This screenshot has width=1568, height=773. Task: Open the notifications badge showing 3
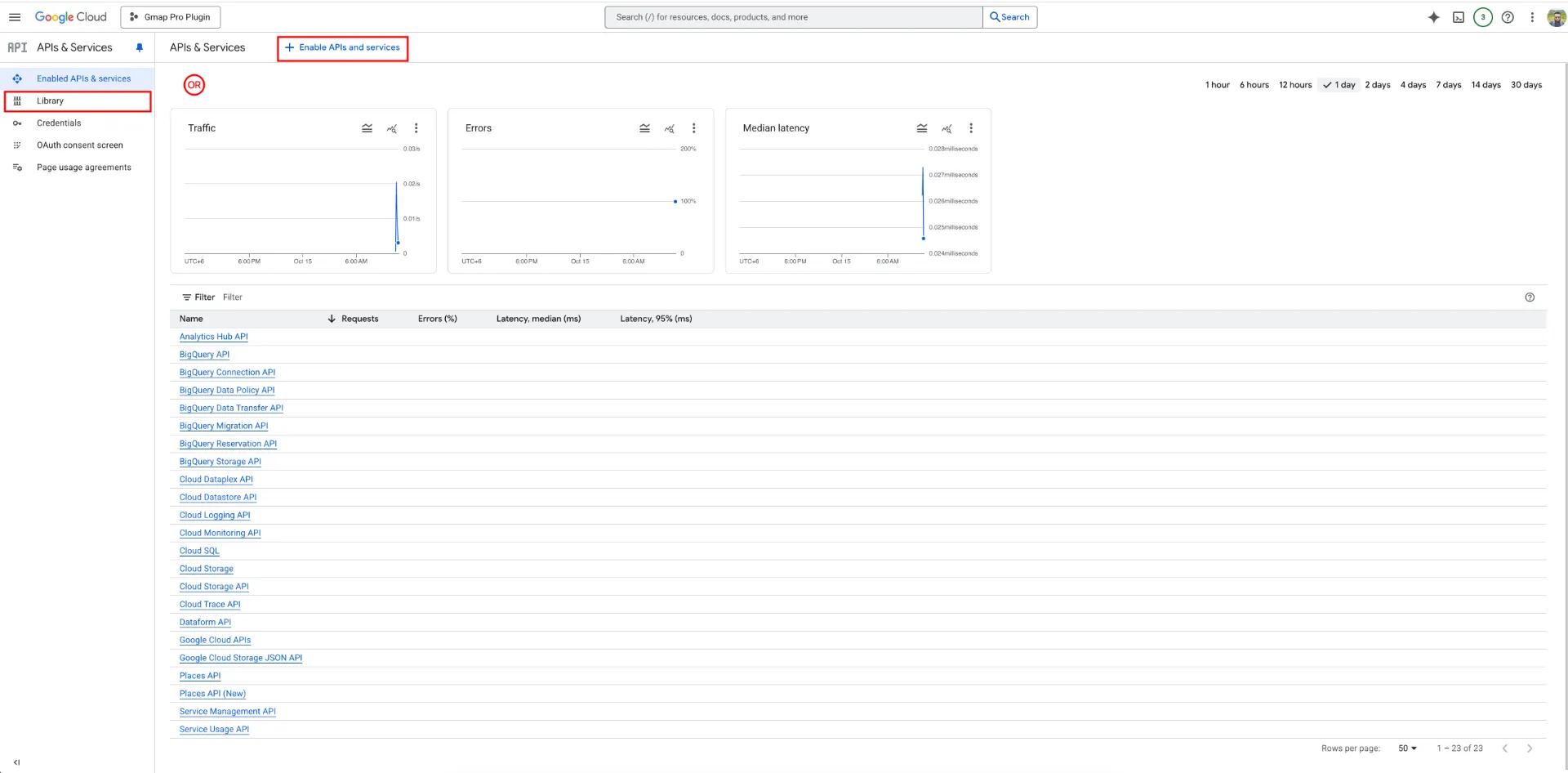coord(1483,17)
